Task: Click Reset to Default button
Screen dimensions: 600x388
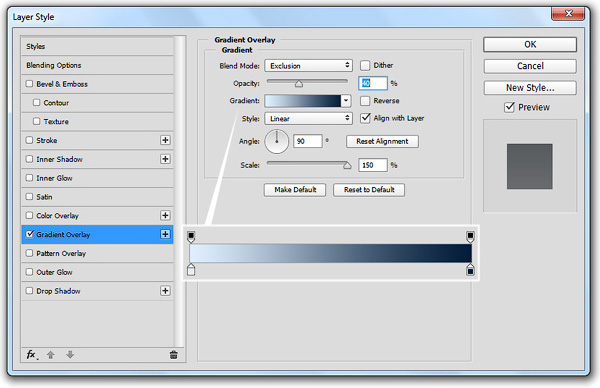Action: coord(369,190)
